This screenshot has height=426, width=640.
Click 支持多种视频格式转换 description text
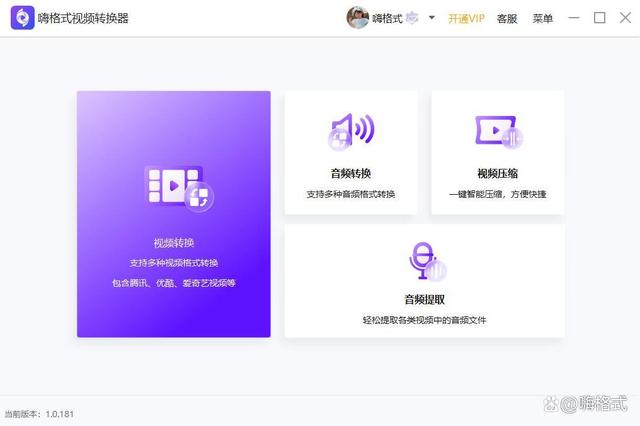pos(174,263)
